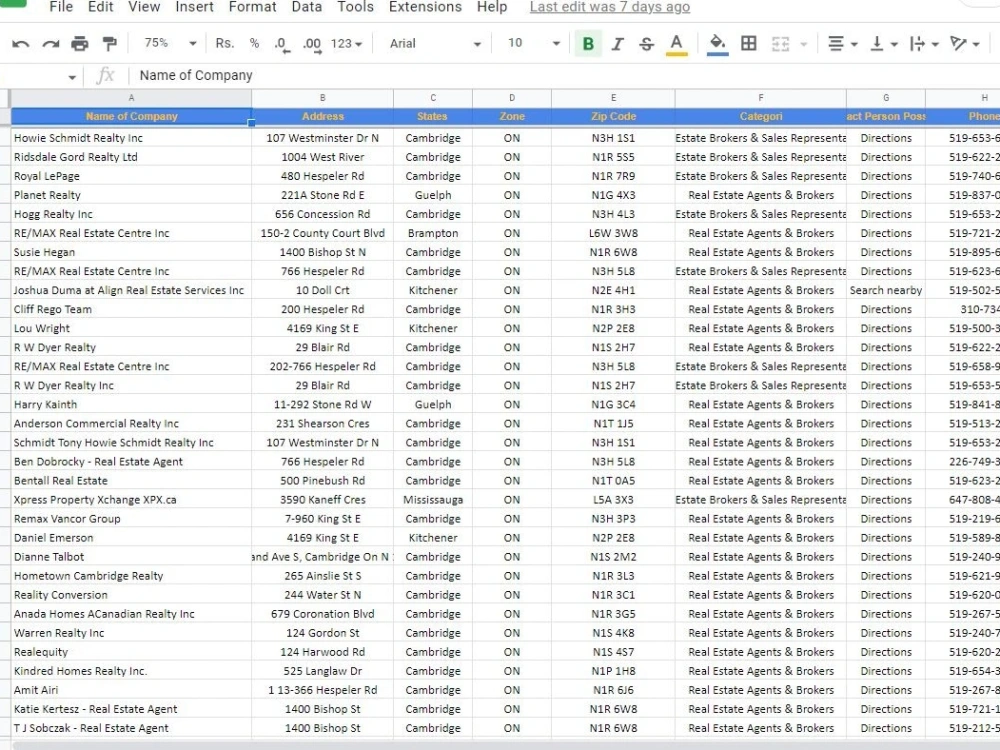Open the Tools menu
Screen dimensions: 1000x750
(x=355, y=7)
